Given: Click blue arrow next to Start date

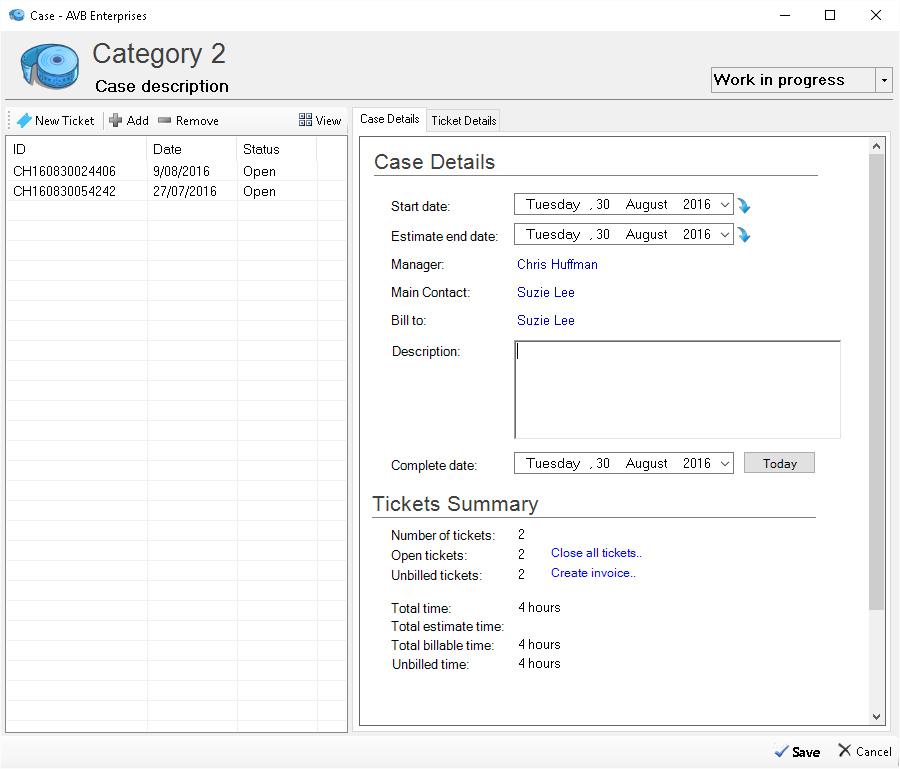Looking at the screenshot, I should pyautogui.click(x=744, y=206).
